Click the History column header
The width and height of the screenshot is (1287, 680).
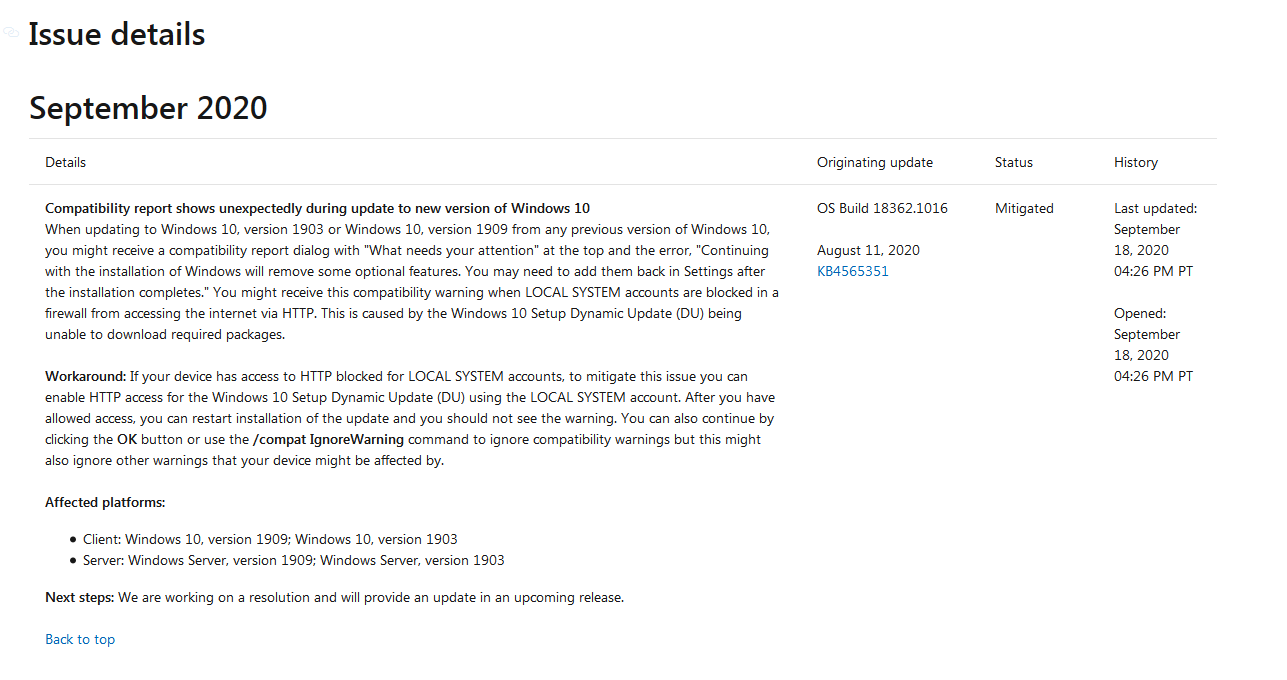pyautogui.click(x=1136, y=162)
